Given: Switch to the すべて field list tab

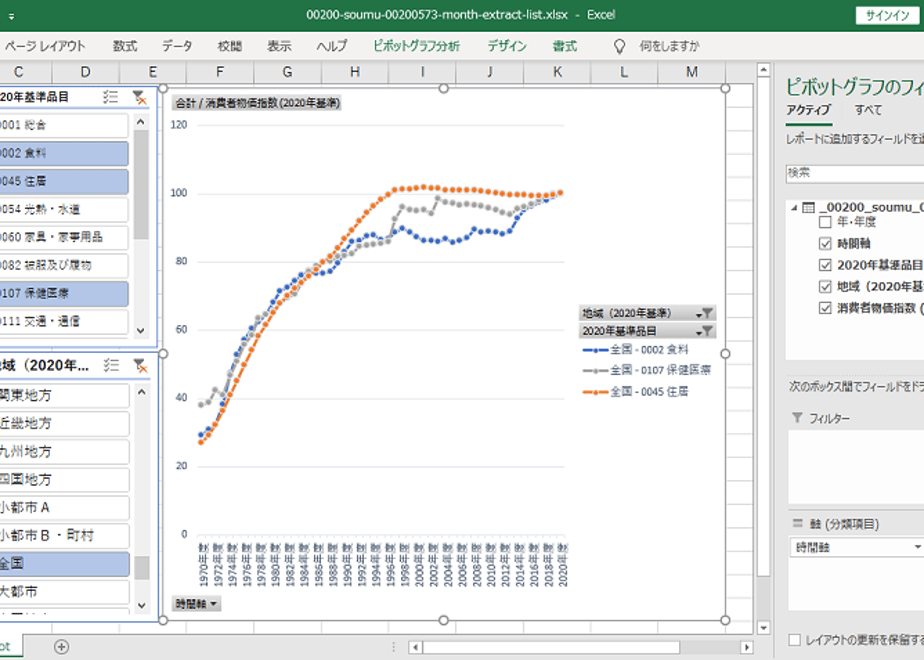Looking at the screenshot, I should click(x=869, y=110).
